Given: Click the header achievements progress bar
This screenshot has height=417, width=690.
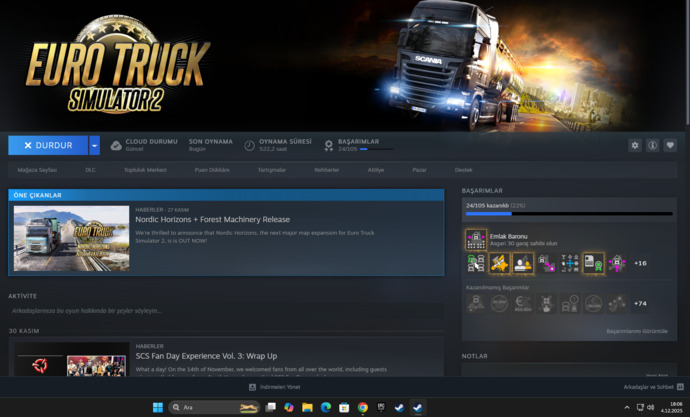Looking at the screenshot, I should click(376, 150).
